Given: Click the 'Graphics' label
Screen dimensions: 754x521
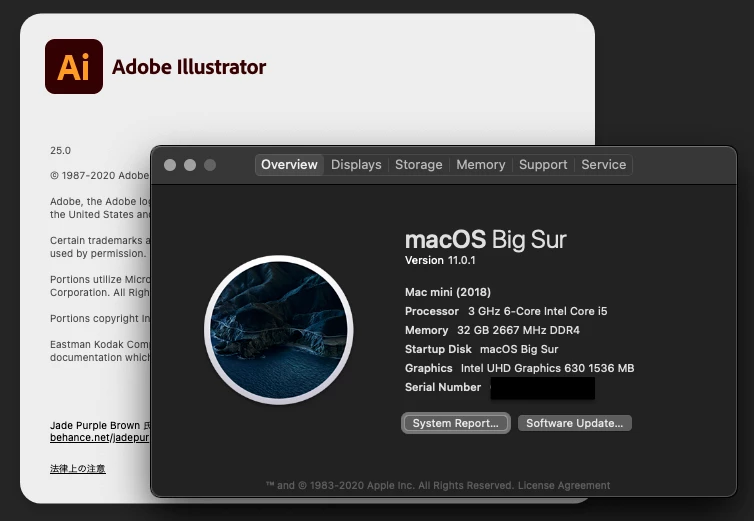Looking at the screenshot, I should point(428,368).
